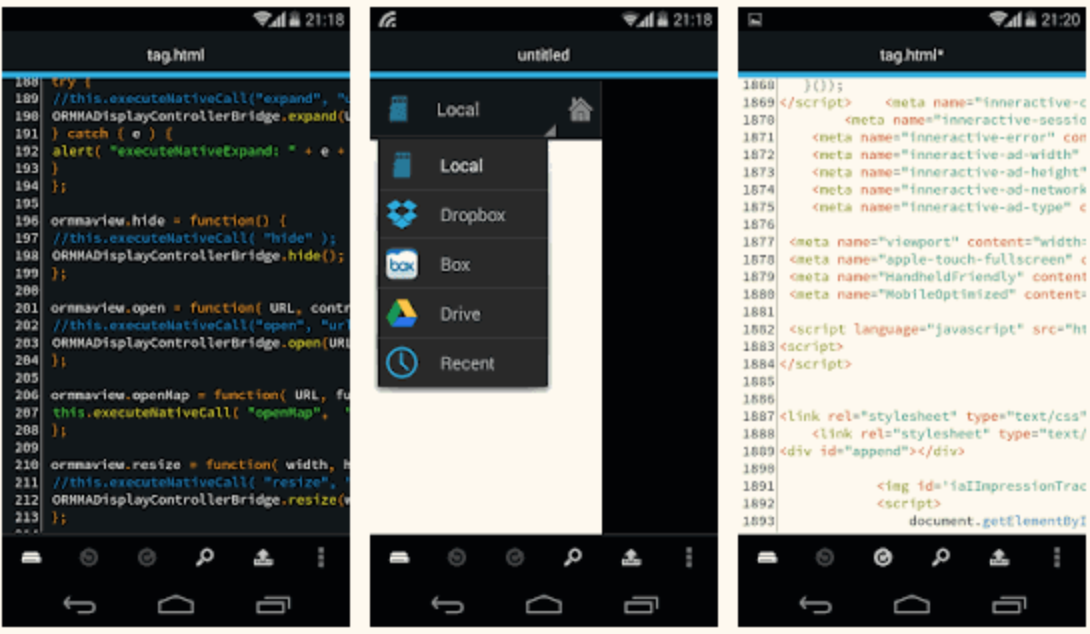This screenshot has height=634, width=1090.
Task: Open search magnifier in left dark tag.html toolbar
Action: tap(204, 557)
